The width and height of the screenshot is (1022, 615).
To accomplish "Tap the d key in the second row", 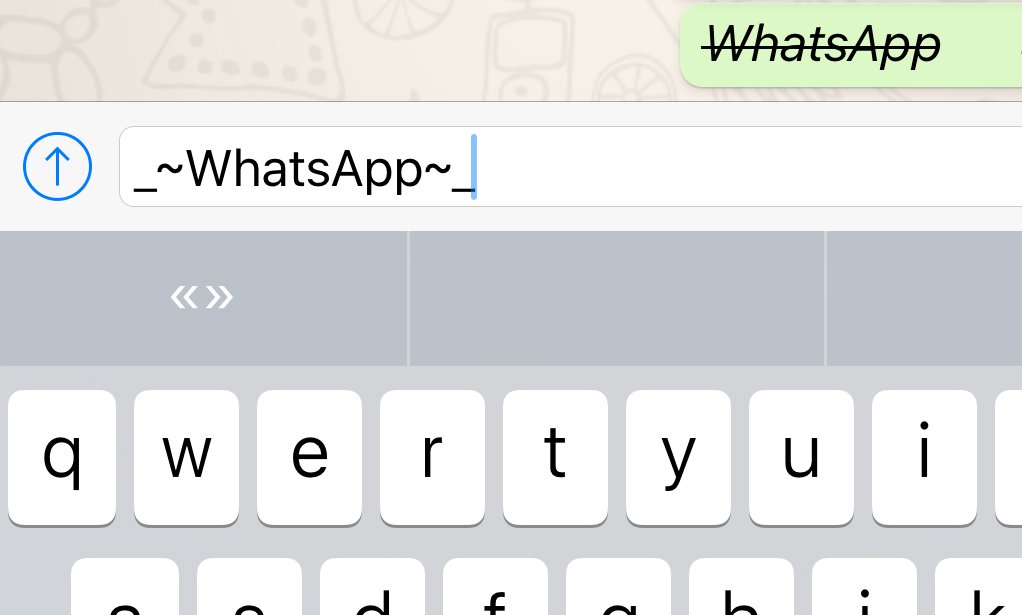I will tap(372, 586).
